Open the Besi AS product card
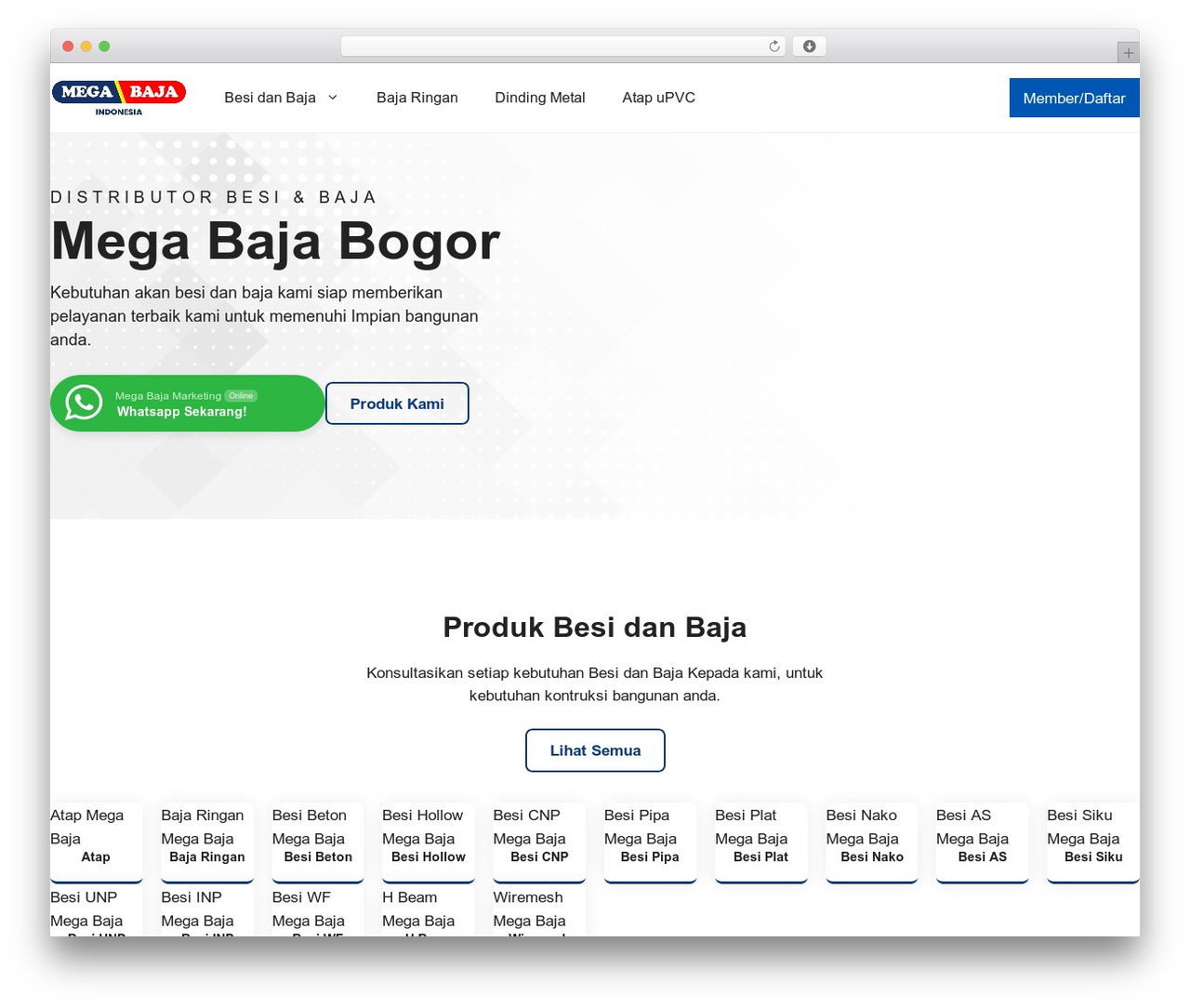This screenshot has height=1008, width=1190. point(983,842)
